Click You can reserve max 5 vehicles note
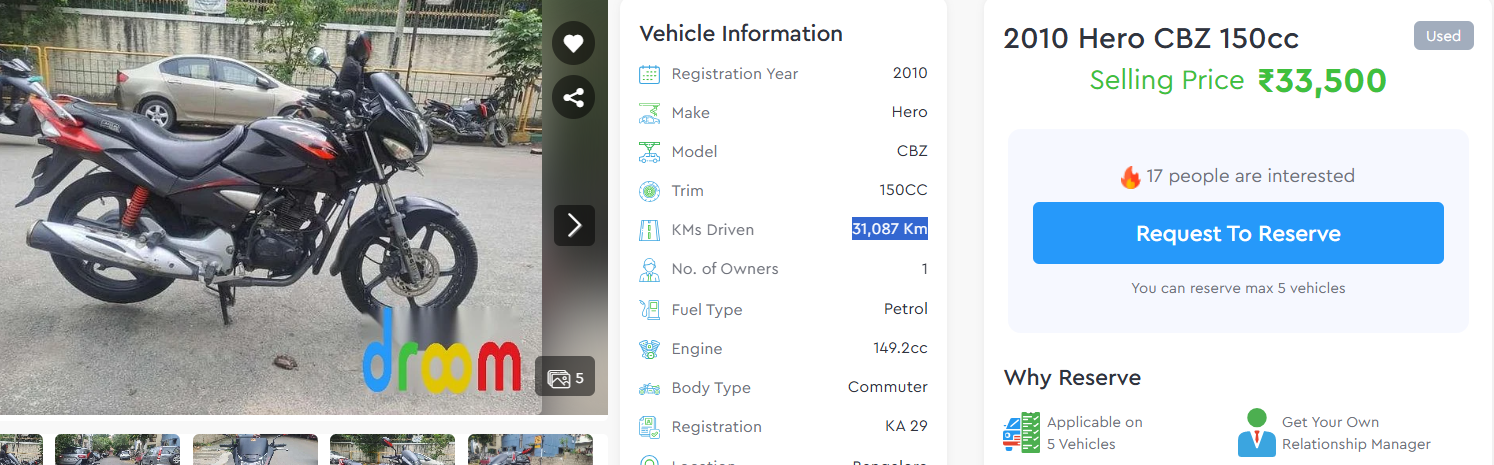The width and height of the screenshot is (1494, 465). click(x=1238, y=288)
